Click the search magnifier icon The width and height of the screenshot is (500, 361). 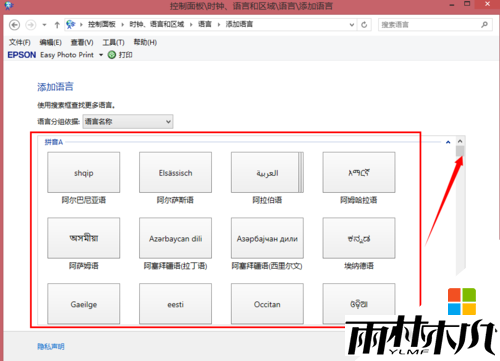484,25
